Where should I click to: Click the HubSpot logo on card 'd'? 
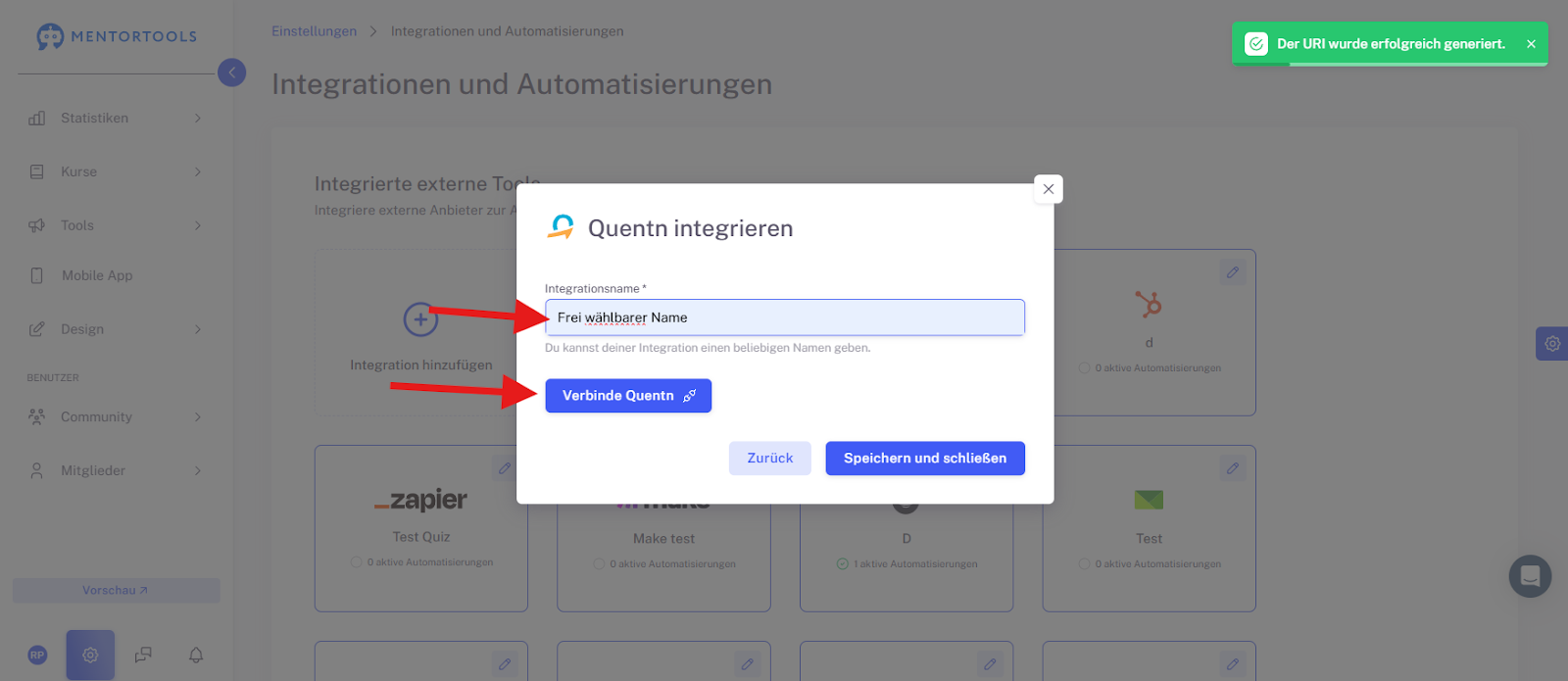1149,305
